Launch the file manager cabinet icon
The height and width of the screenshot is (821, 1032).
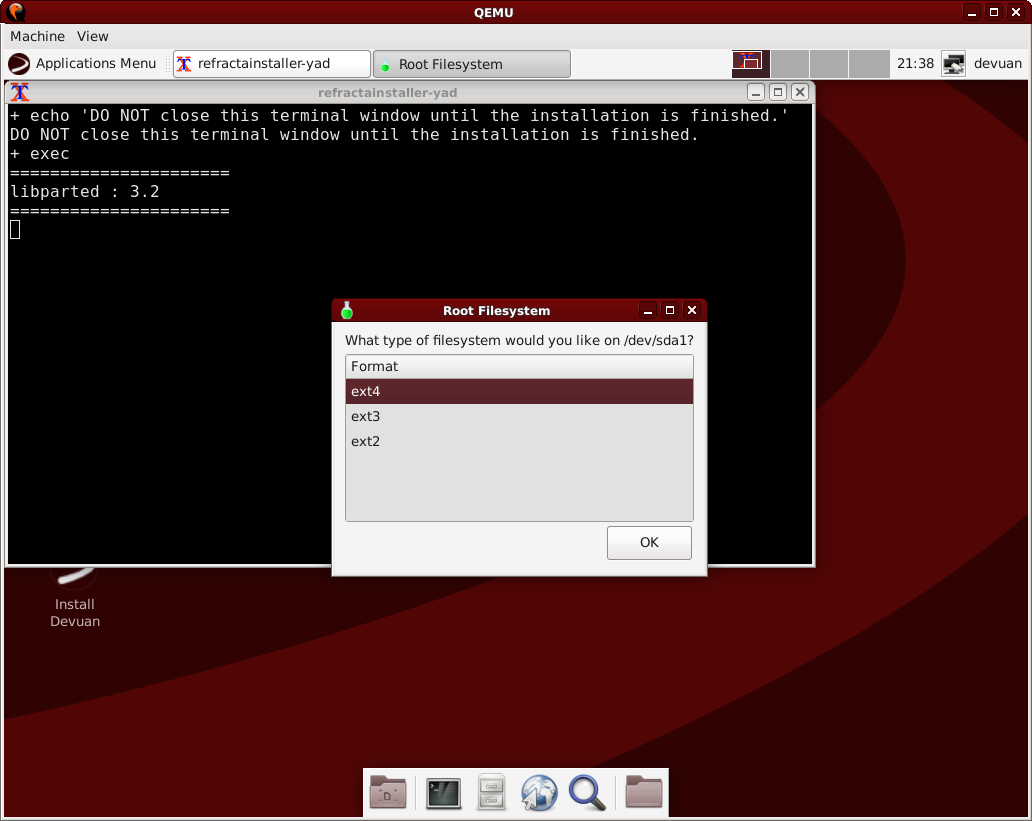click(491, 793)
